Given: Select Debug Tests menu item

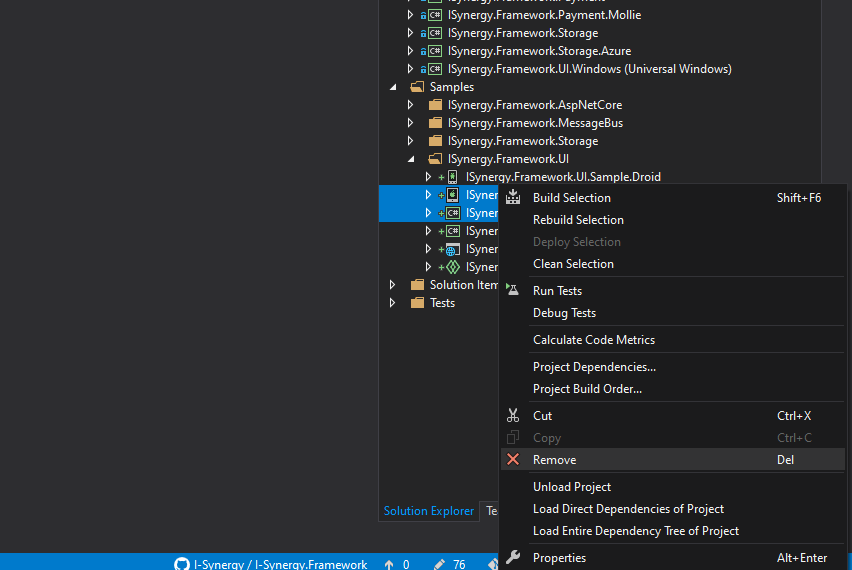Looking at the screenshot, I should pyautogui.click(x=673, y=313).
